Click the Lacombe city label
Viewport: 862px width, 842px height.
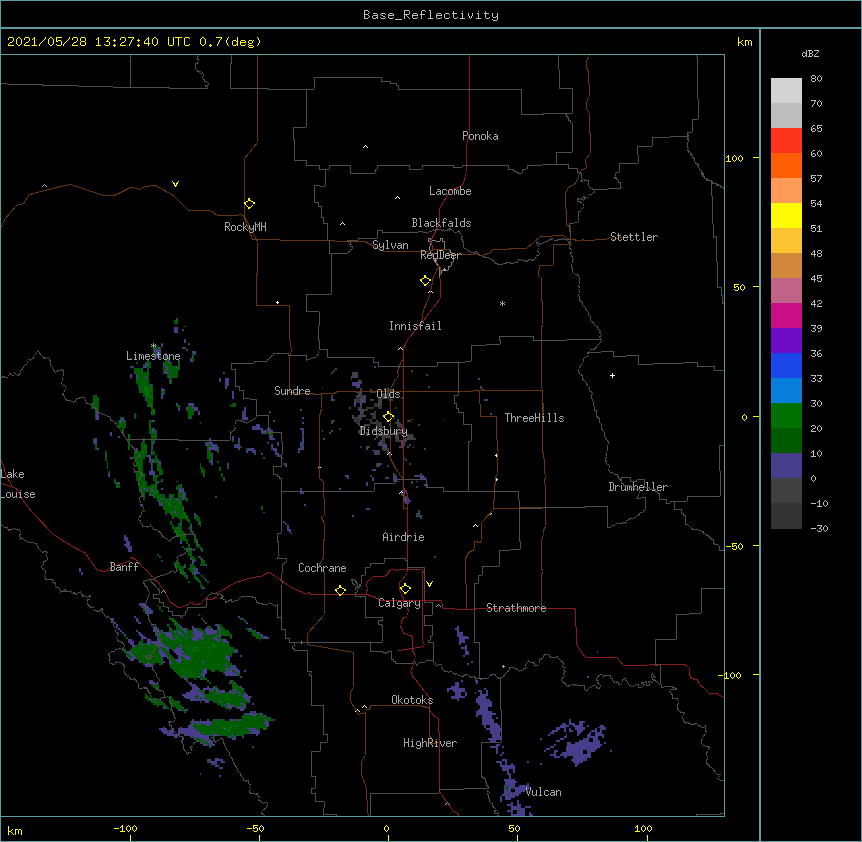450,191
